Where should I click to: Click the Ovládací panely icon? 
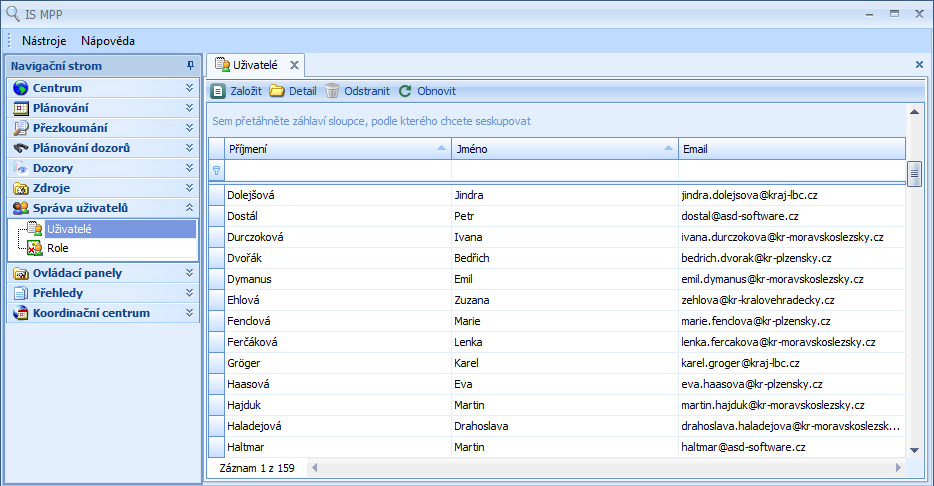(21, 273)
